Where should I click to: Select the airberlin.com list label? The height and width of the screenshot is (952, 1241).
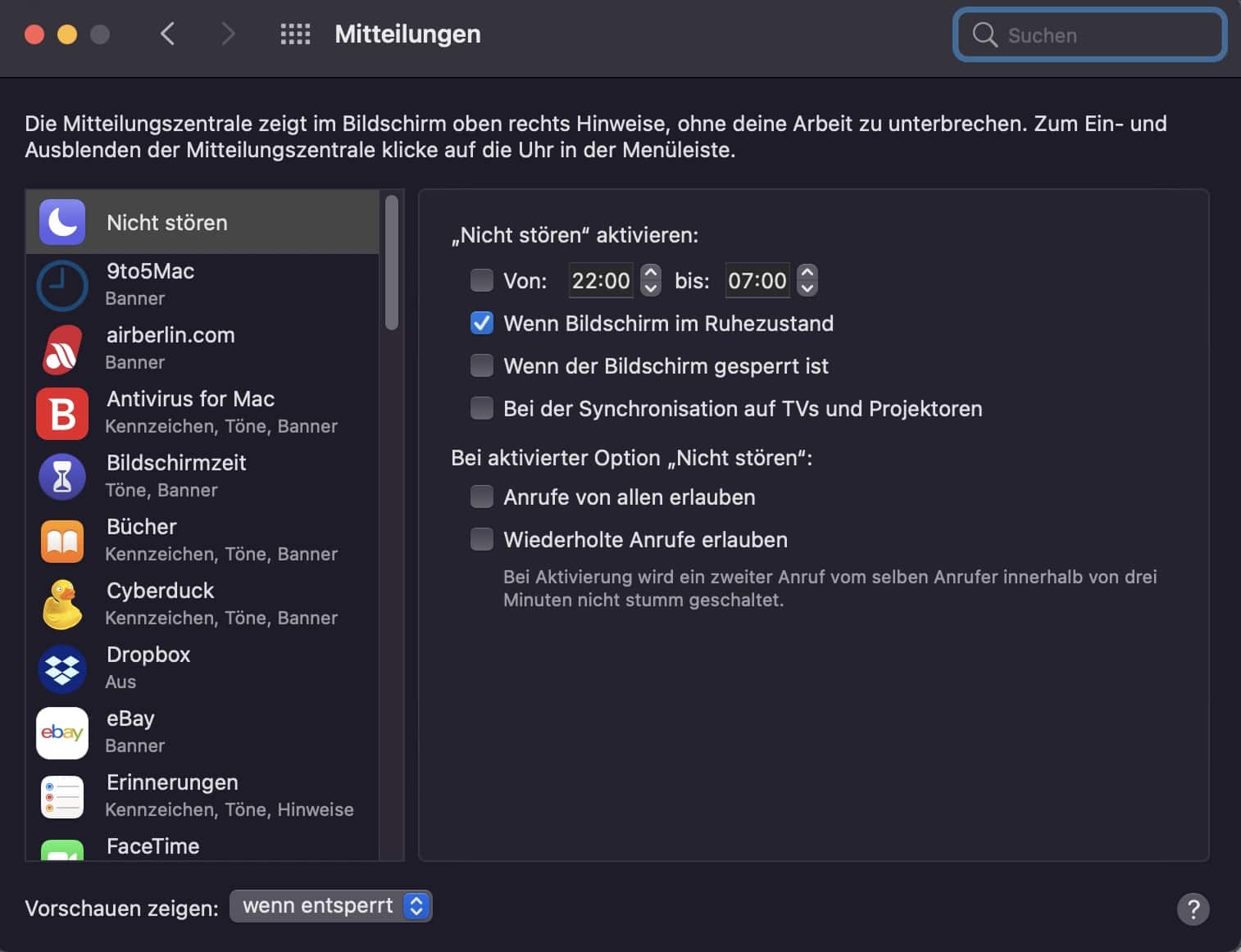pyautogui.click(x=170, y=335)
